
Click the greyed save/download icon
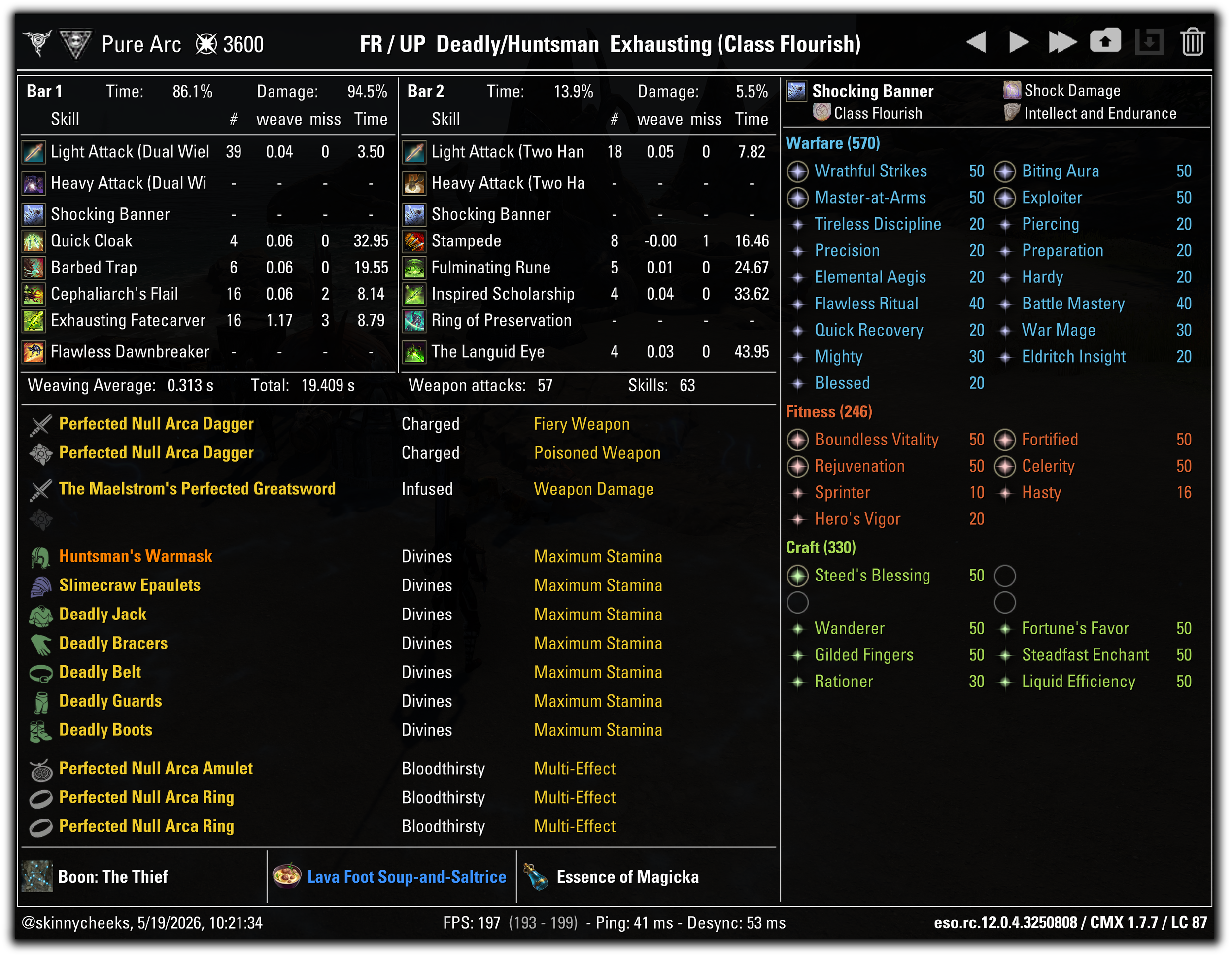pyautogui.click(x=1149, y=42)
